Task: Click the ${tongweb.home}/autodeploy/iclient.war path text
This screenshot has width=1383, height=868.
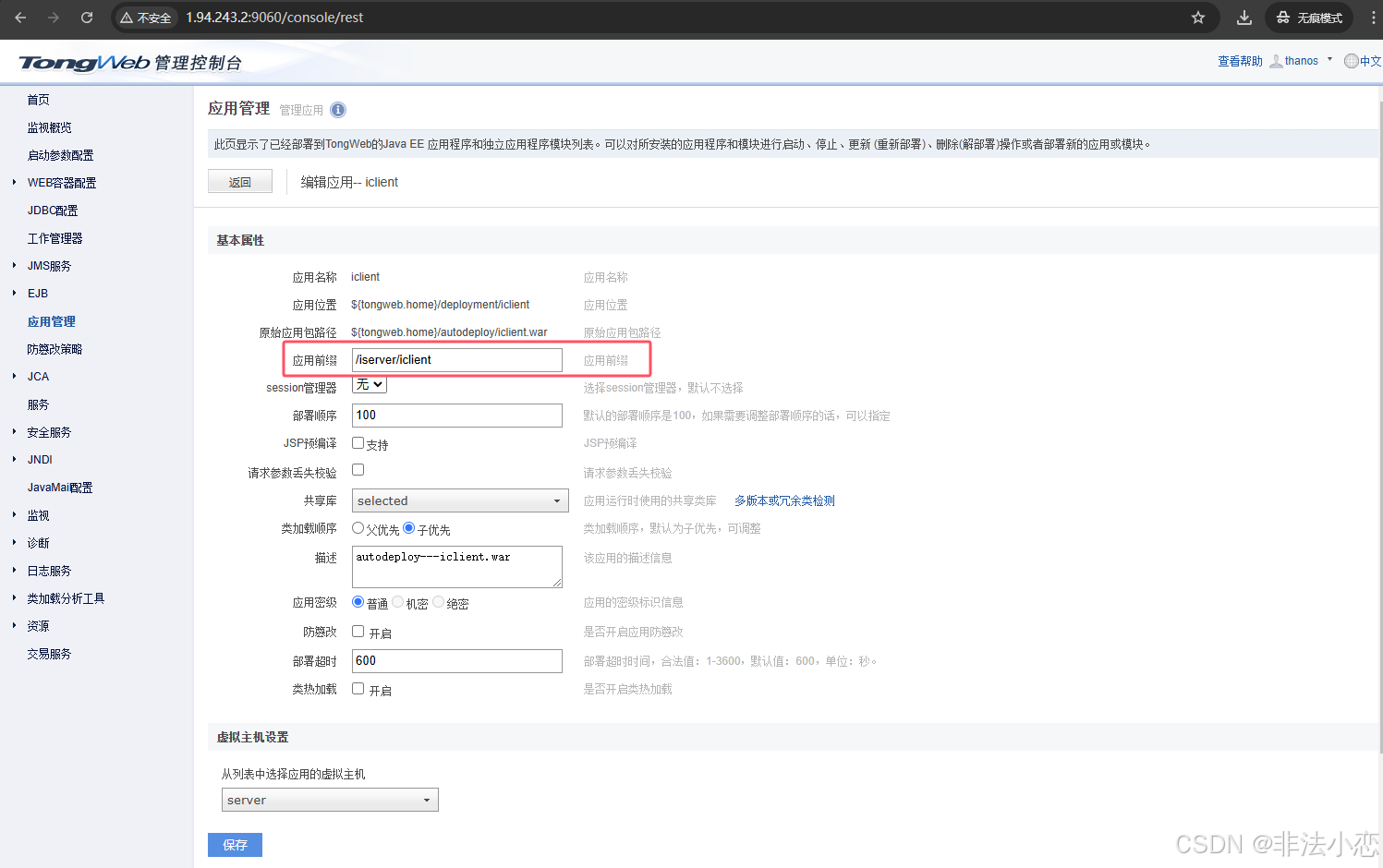Action: click(449, 332)
